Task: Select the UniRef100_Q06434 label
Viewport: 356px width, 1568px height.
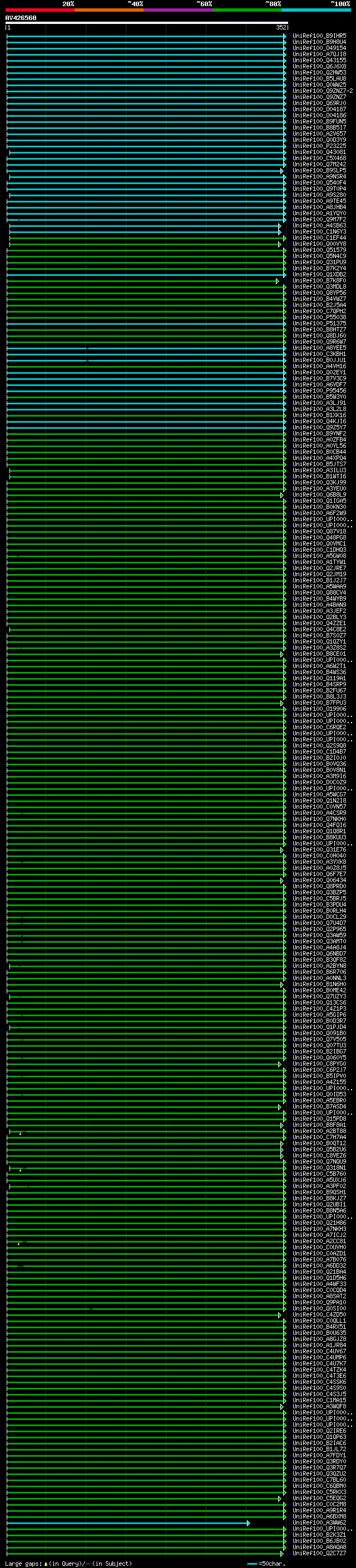Action: pos(319,880)
